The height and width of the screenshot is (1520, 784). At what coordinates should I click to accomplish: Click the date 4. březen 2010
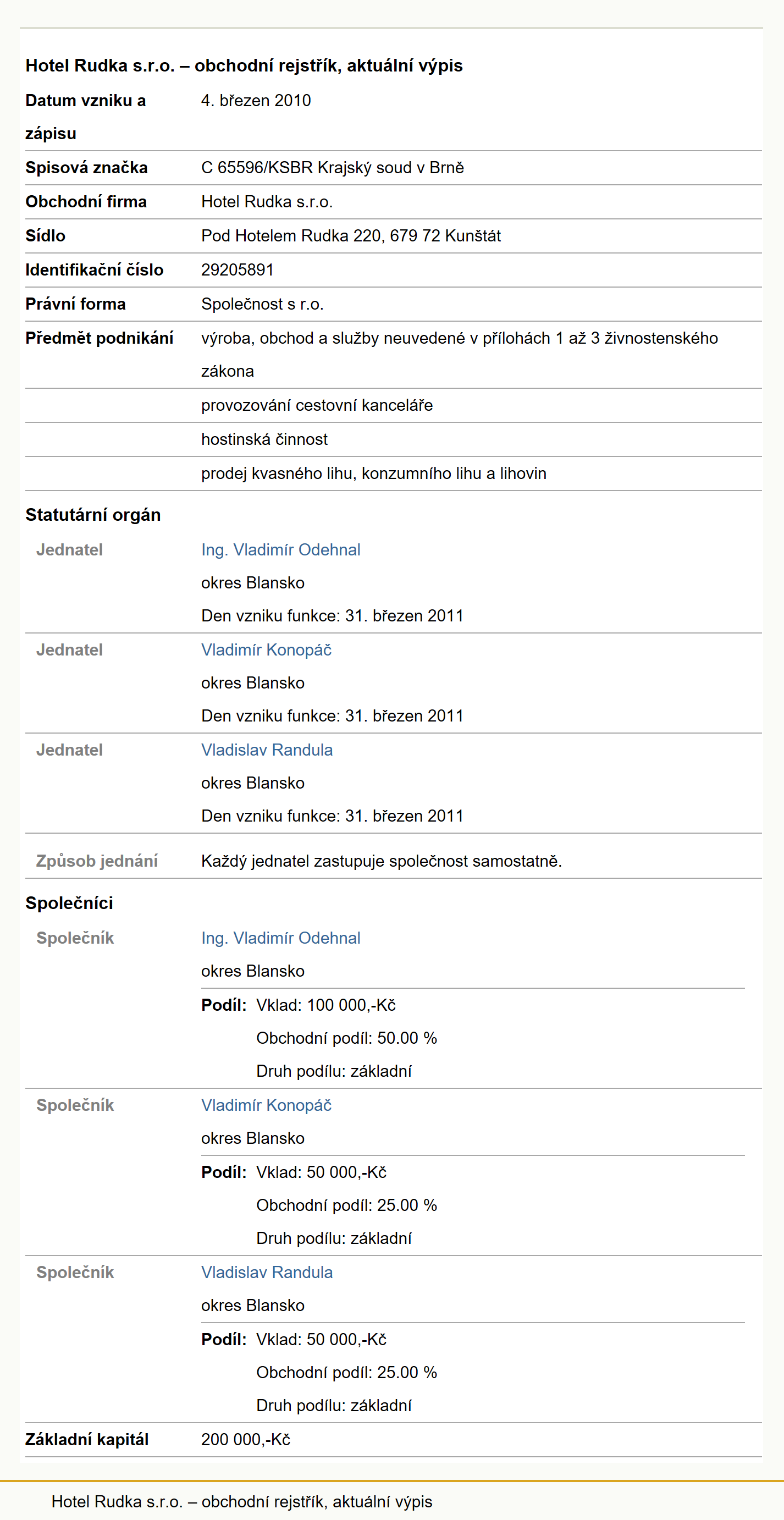256,100
